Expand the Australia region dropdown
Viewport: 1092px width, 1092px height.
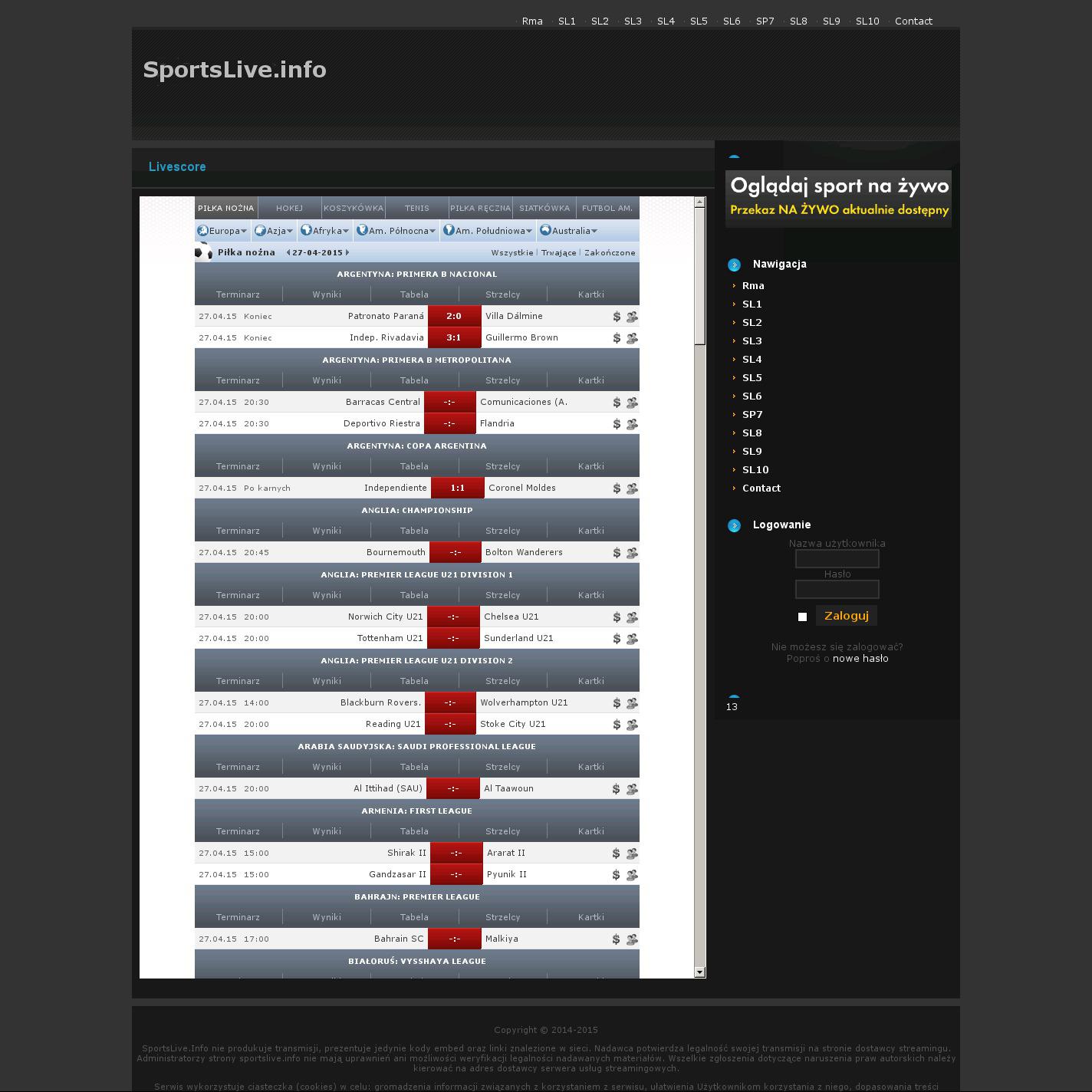[x=568, y=231]
